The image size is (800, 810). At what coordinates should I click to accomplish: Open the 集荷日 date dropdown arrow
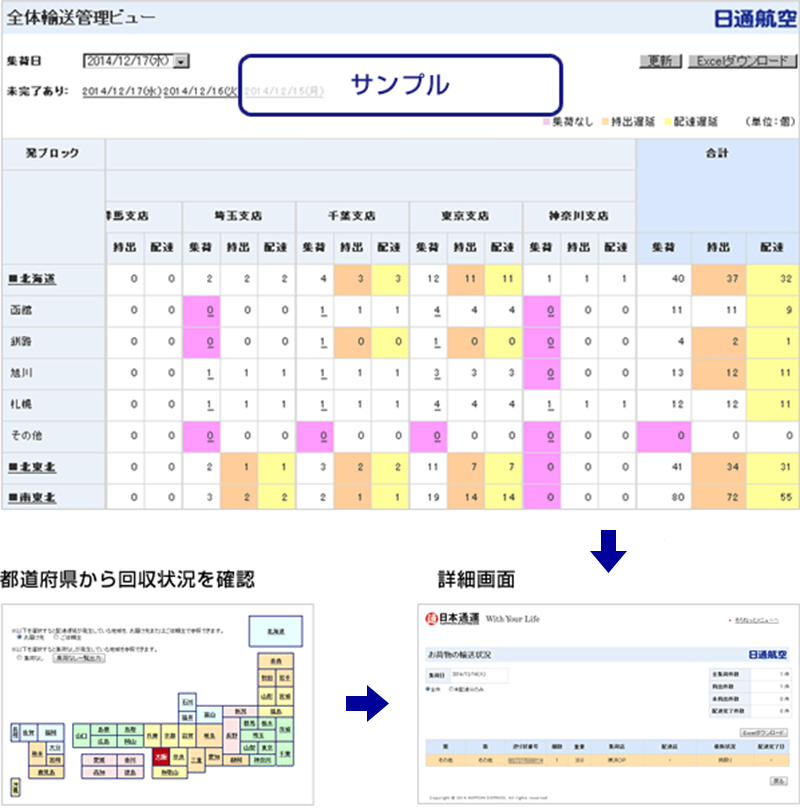tap(181, 61)
